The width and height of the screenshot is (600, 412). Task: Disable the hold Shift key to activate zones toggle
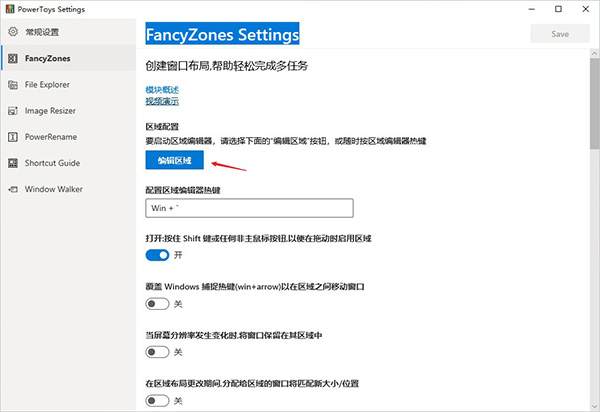pos(158,255)
